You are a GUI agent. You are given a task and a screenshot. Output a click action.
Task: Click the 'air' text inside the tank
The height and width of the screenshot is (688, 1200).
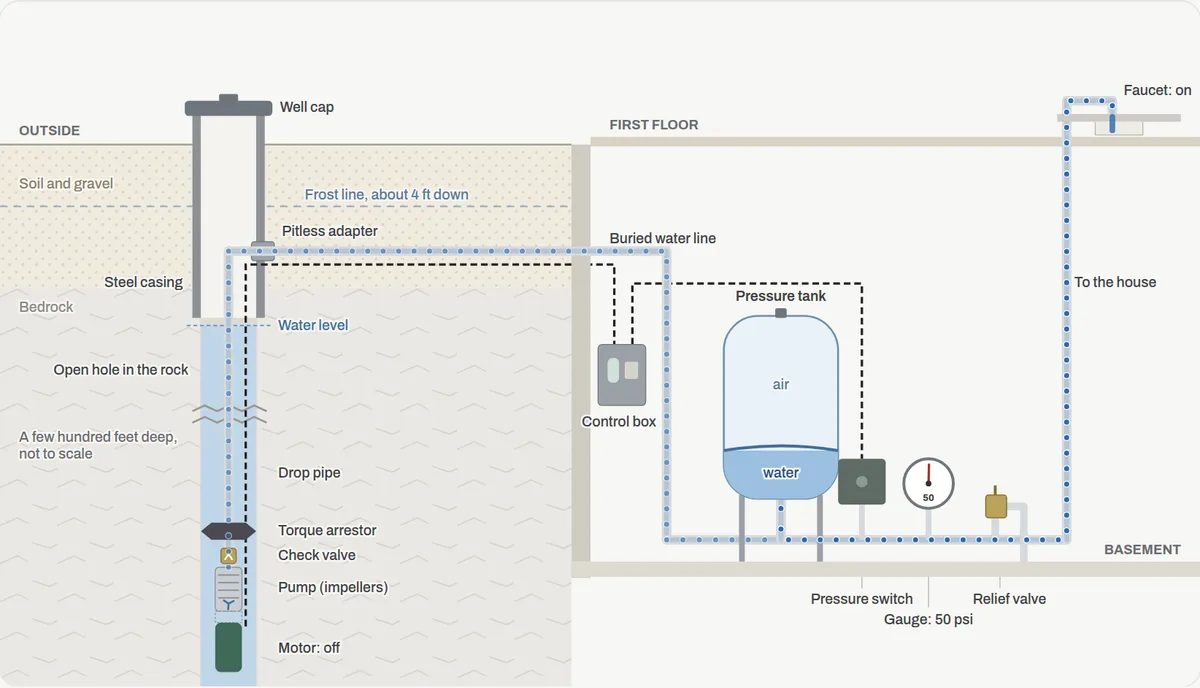781,385
